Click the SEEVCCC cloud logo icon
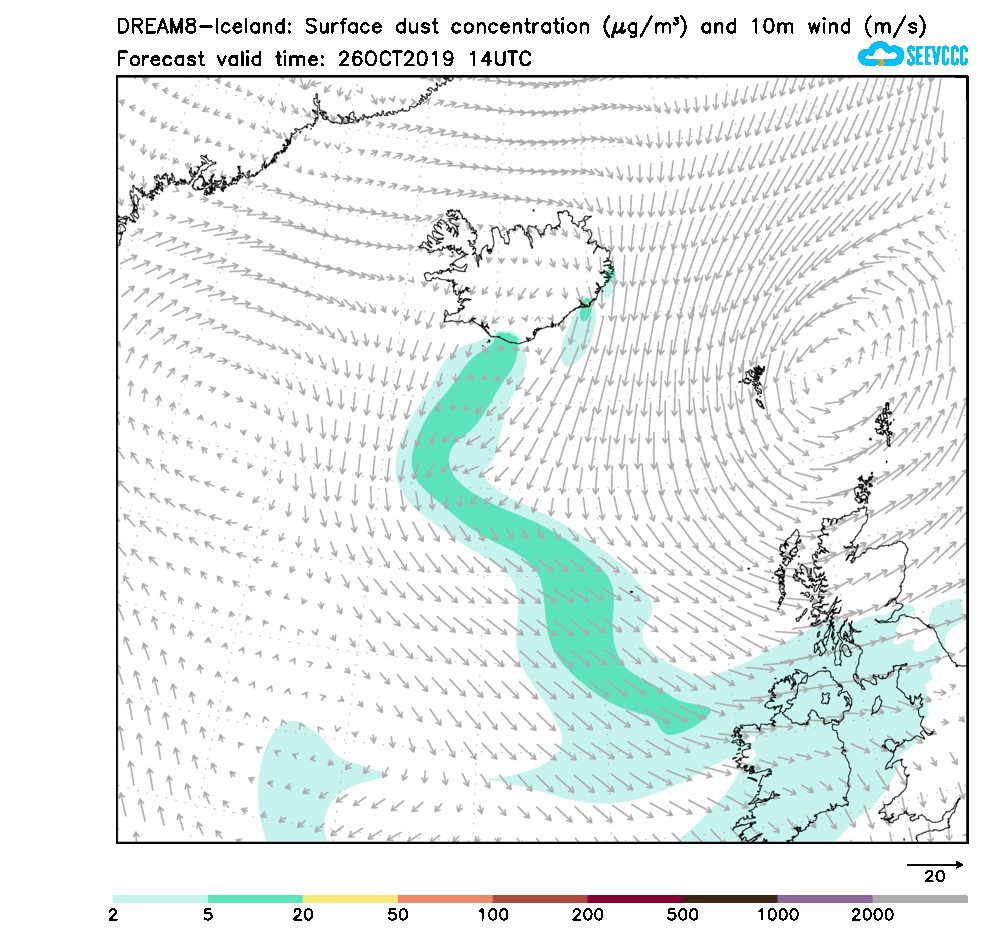 coord(880,55)
